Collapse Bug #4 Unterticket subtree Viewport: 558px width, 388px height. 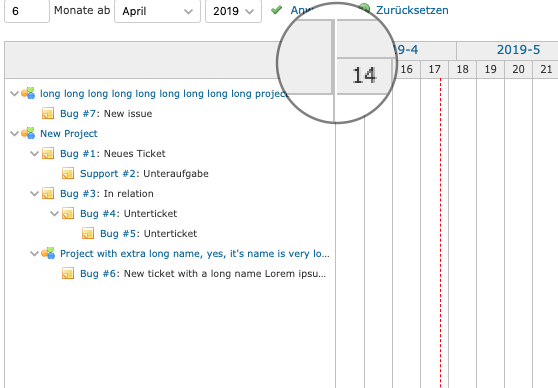[54, 213]
